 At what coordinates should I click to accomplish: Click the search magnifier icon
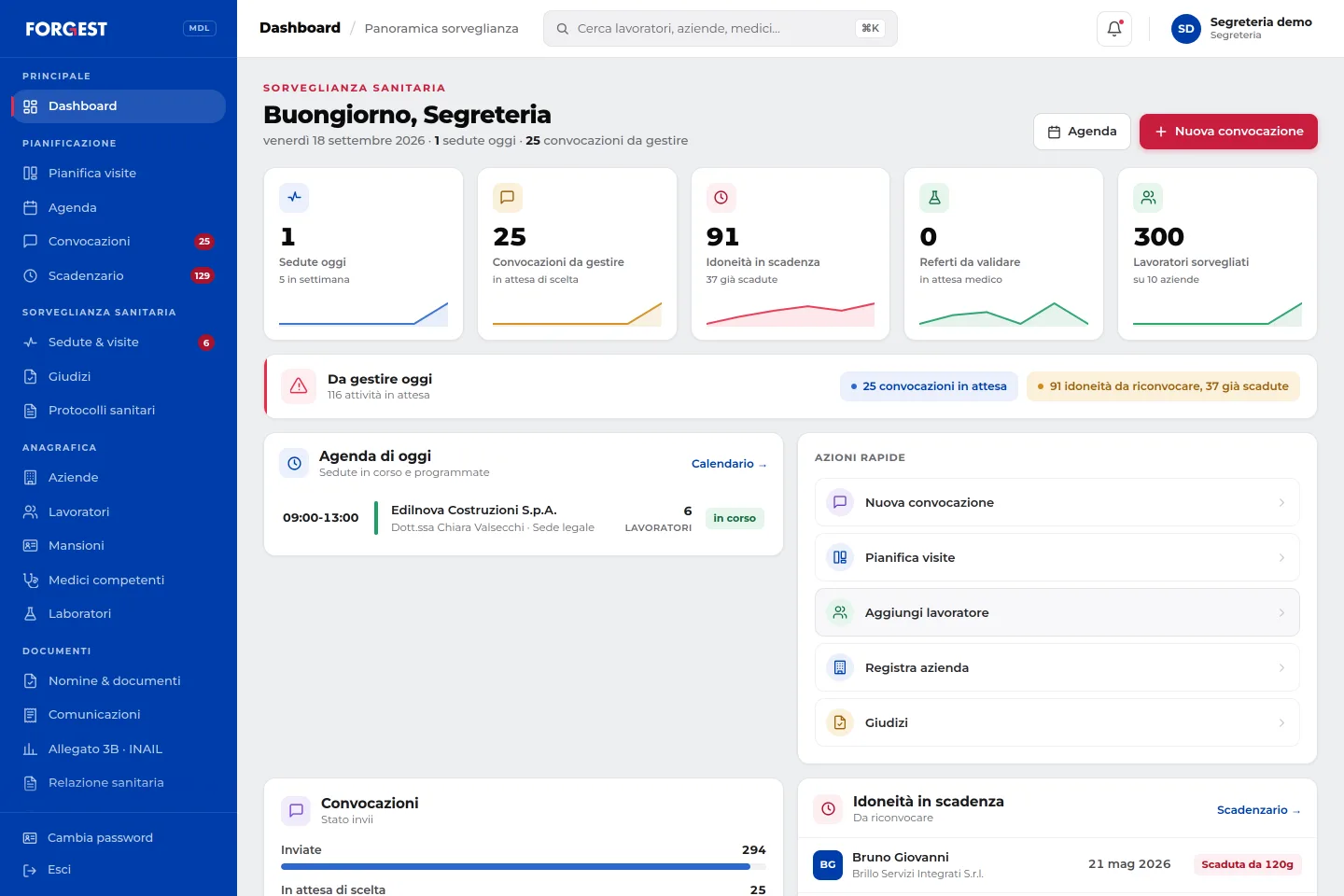coord(563,29)
